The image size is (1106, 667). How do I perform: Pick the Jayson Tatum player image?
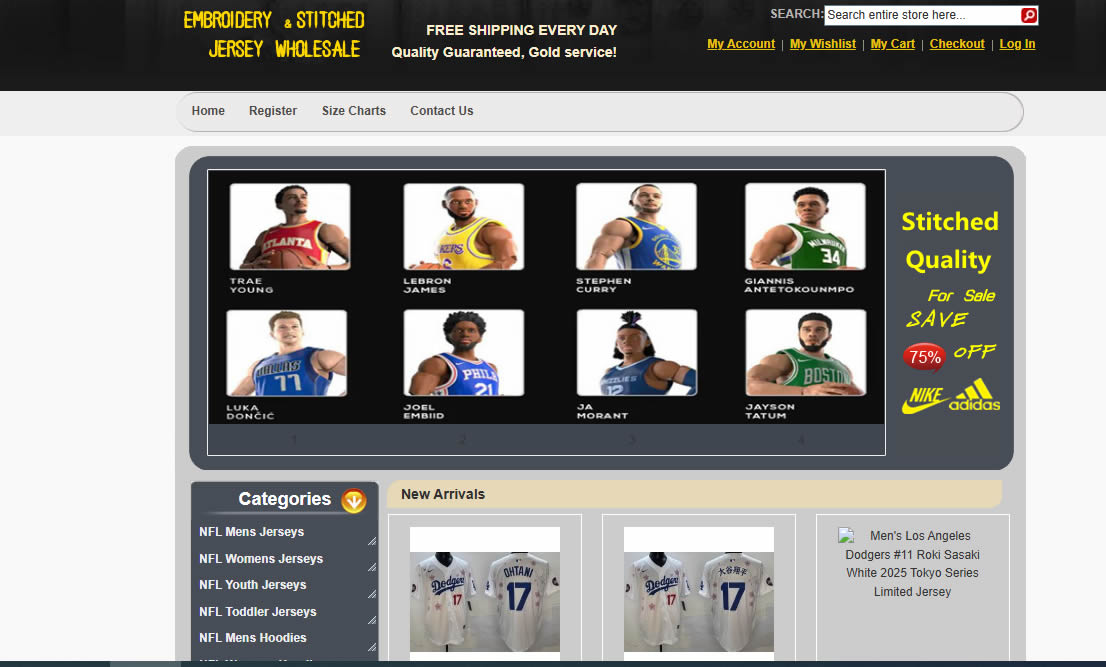click(806, 353)
